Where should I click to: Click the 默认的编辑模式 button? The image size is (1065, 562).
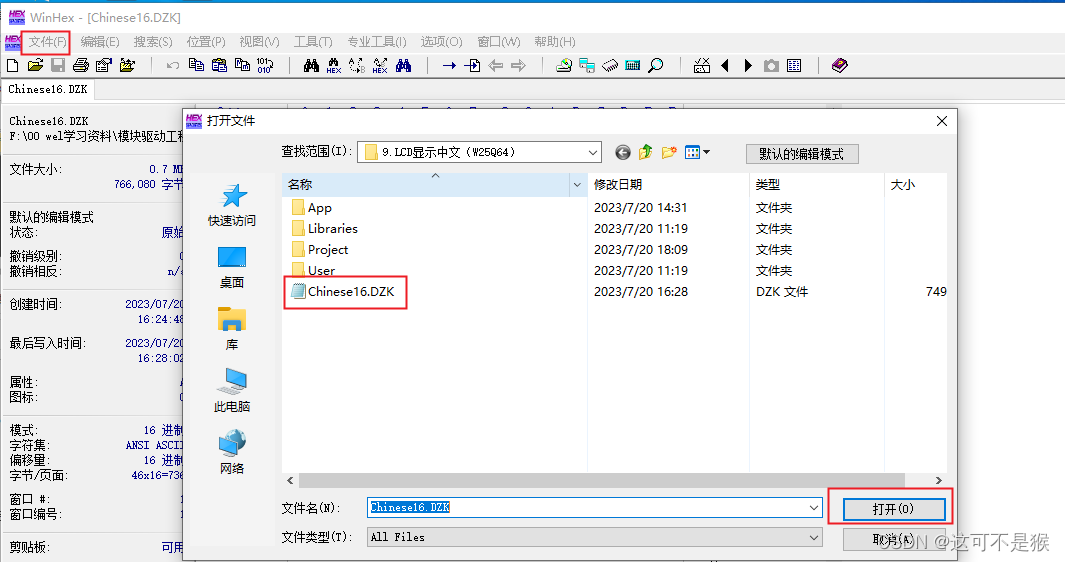(801, 154)
